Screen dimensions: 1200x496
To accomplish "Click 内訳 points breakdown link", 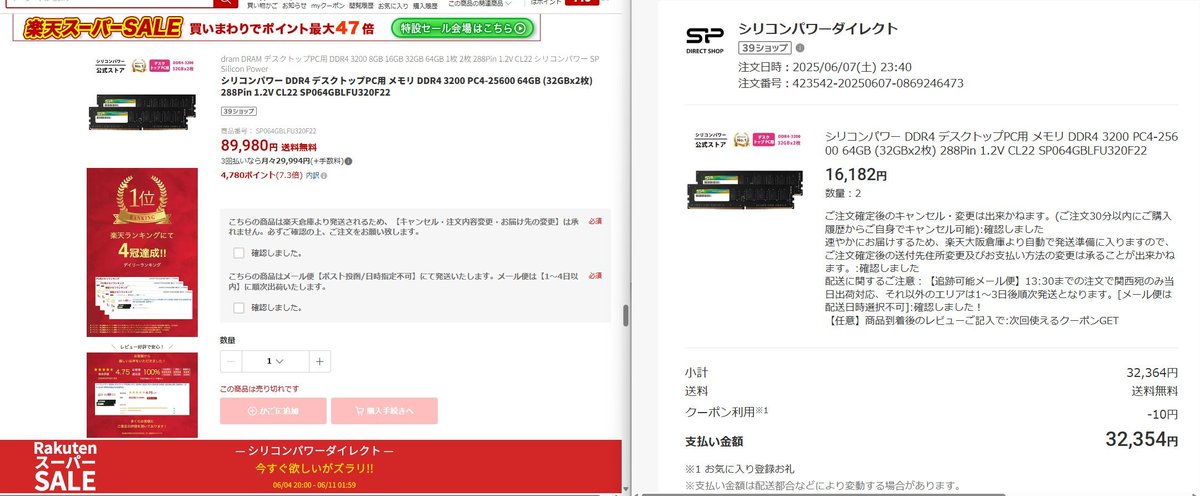I will pyautogui.click(x=313, y=175).
